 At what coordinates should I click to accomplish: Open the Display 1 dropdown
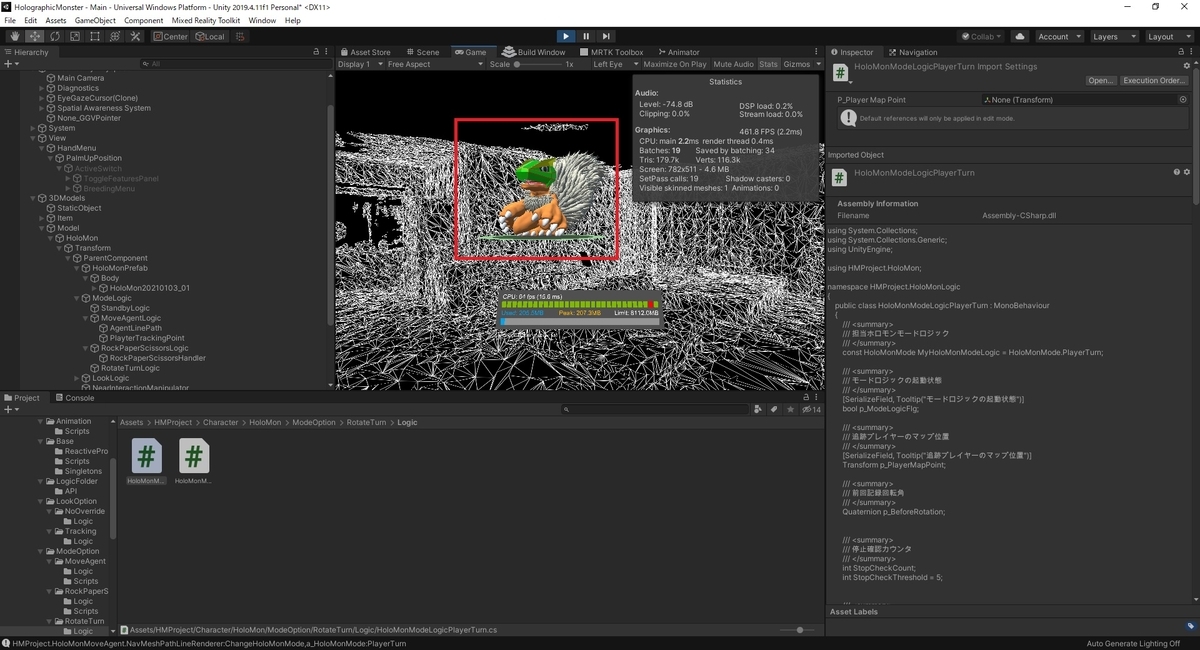point(359,64)
